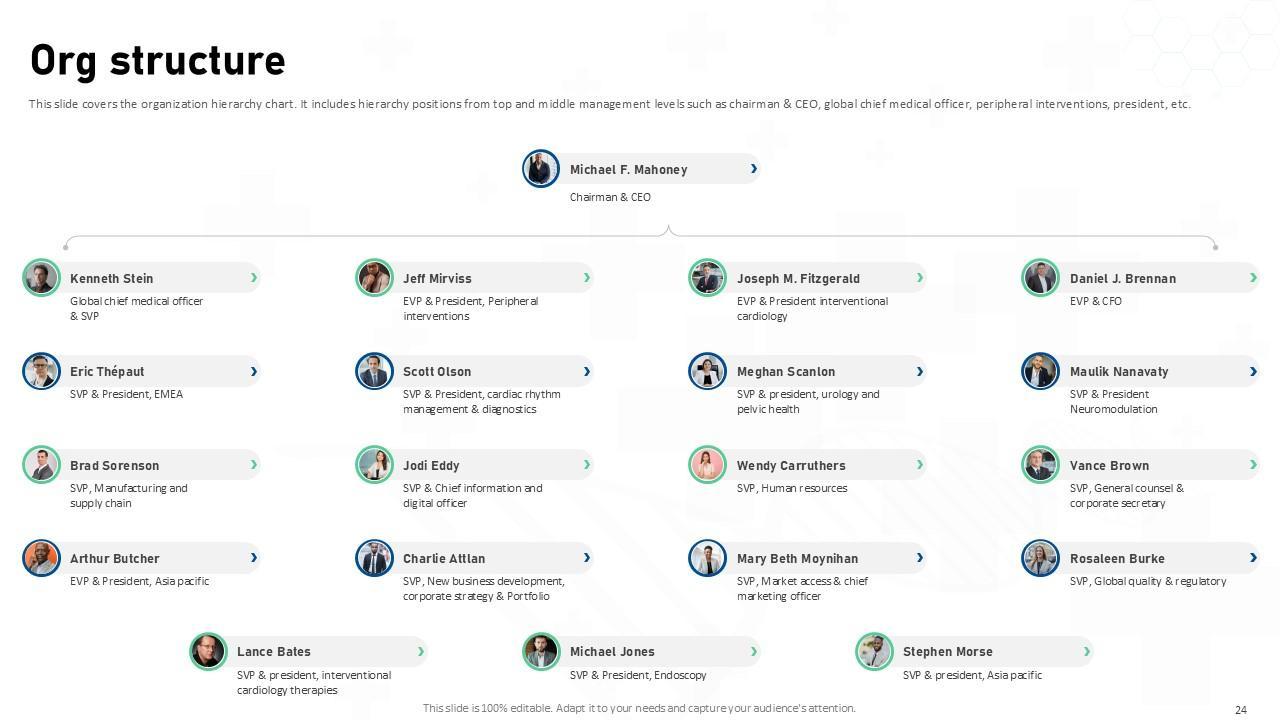Click the Chairman & CEO subtitle text

[610, 197]
